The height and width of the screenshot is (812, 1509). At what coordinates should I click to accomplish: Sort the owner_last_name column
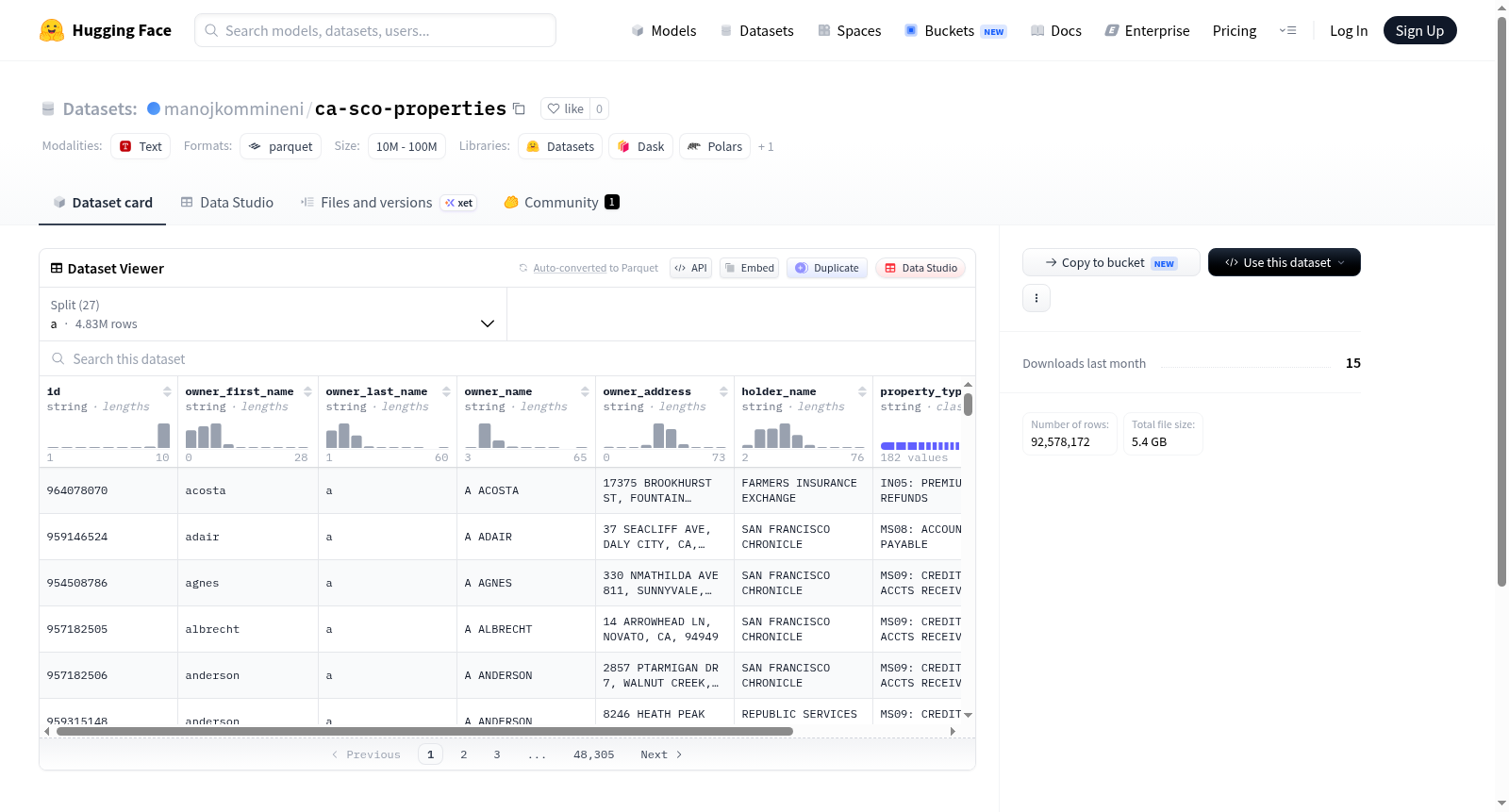tap(447, 391)
